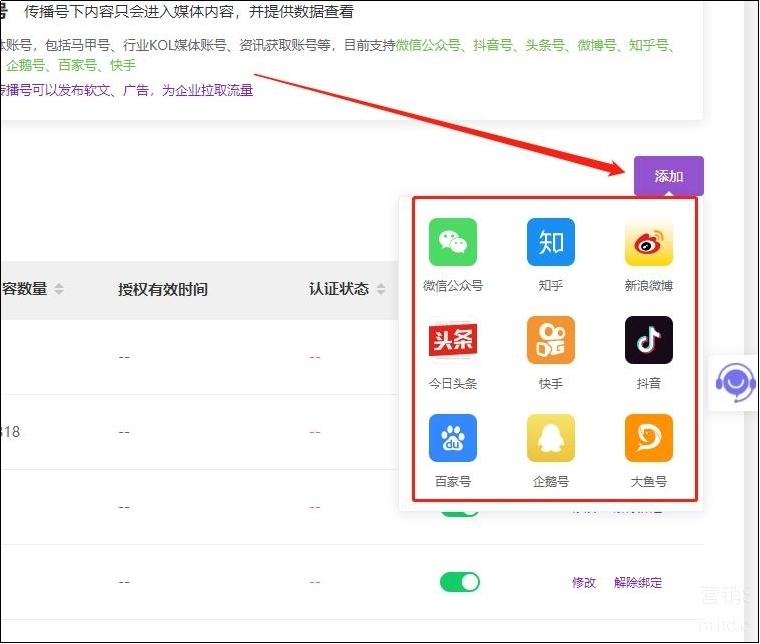
Task: Pick the 新浪微博 Weibo icon
Action: [x=648, y=243]
